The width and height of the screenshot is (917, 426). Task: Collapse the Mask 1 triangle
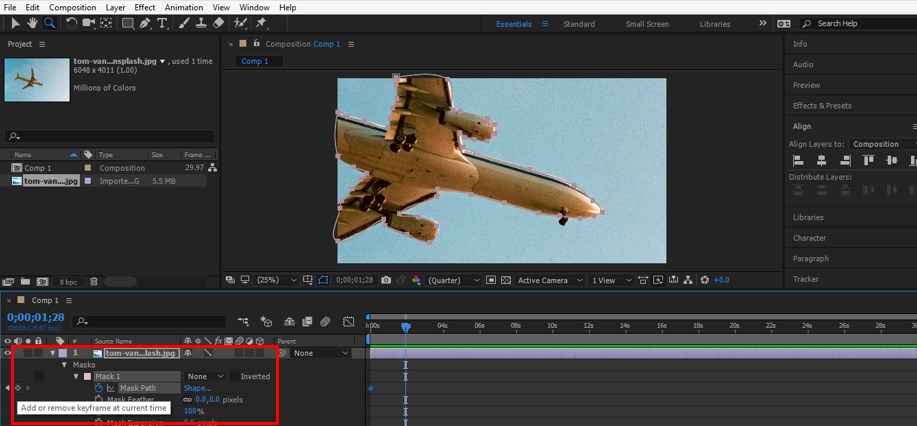coord(76,376)
